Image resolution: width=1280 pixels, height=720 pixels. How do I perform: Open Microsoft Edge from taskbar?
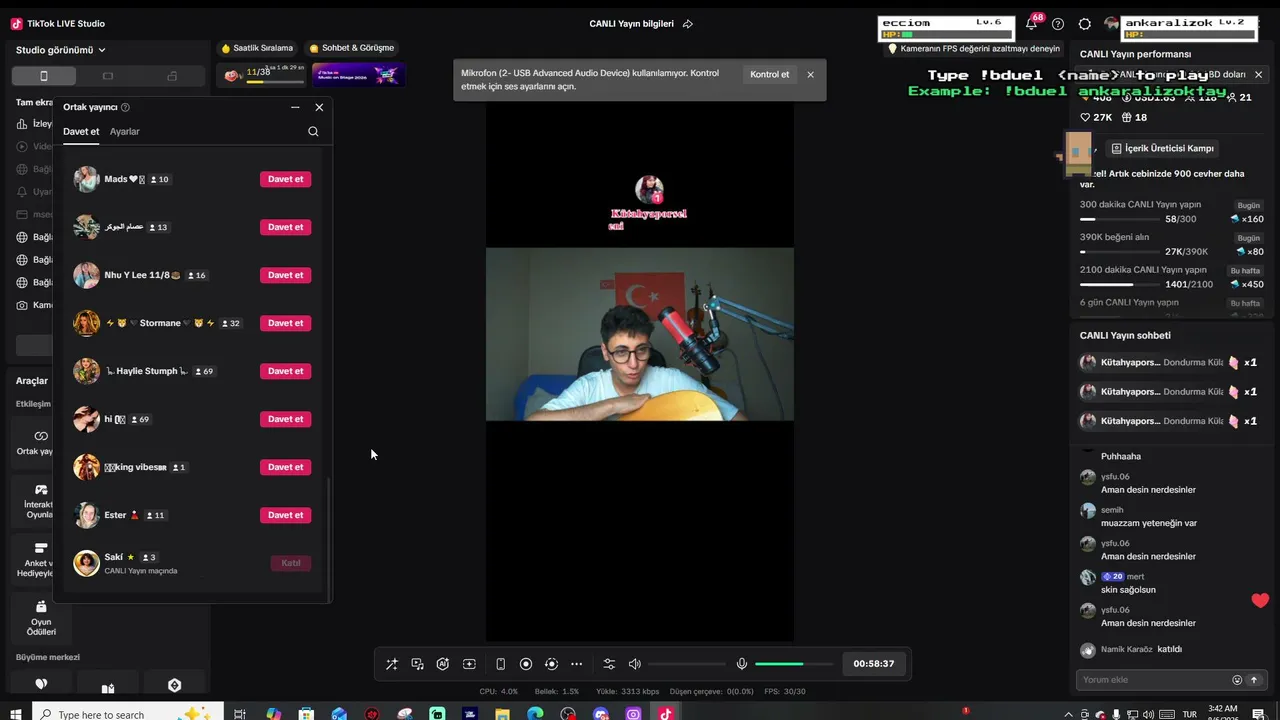(x=535, y=714)
